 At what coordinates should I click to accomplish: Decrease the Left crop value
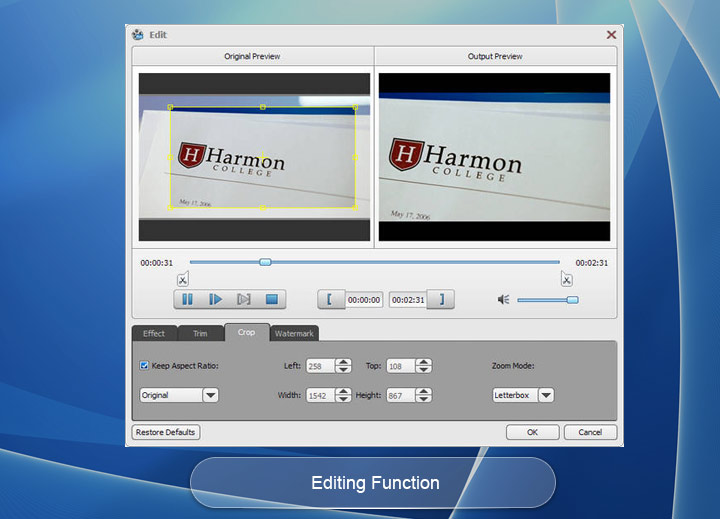coord(343,370)
